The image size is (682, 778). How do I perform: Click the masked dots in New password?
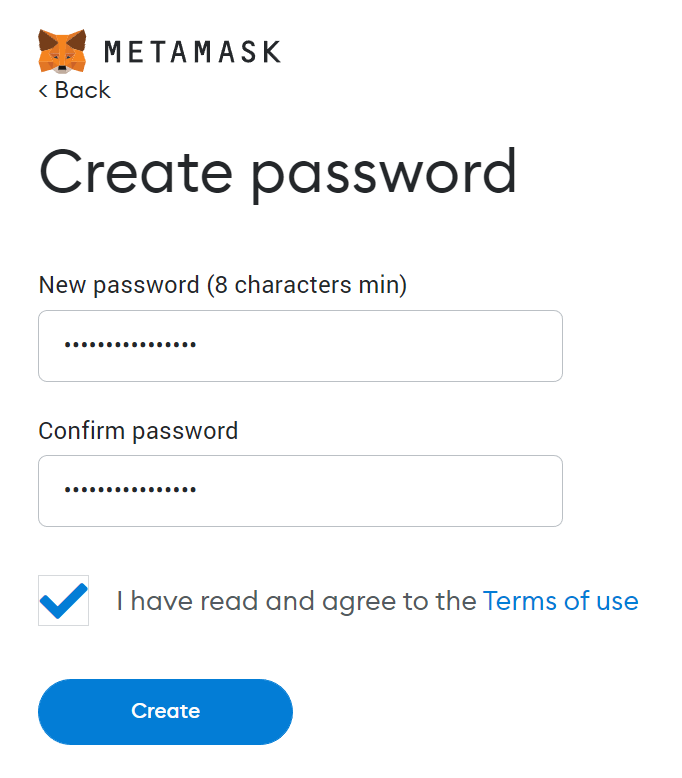click(130, 346)
